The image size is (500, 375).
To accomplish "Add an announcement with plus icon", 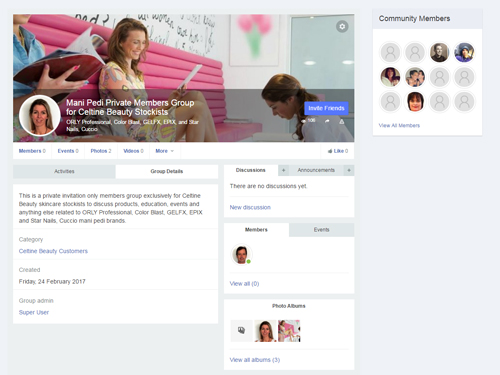I will [349, 170].
